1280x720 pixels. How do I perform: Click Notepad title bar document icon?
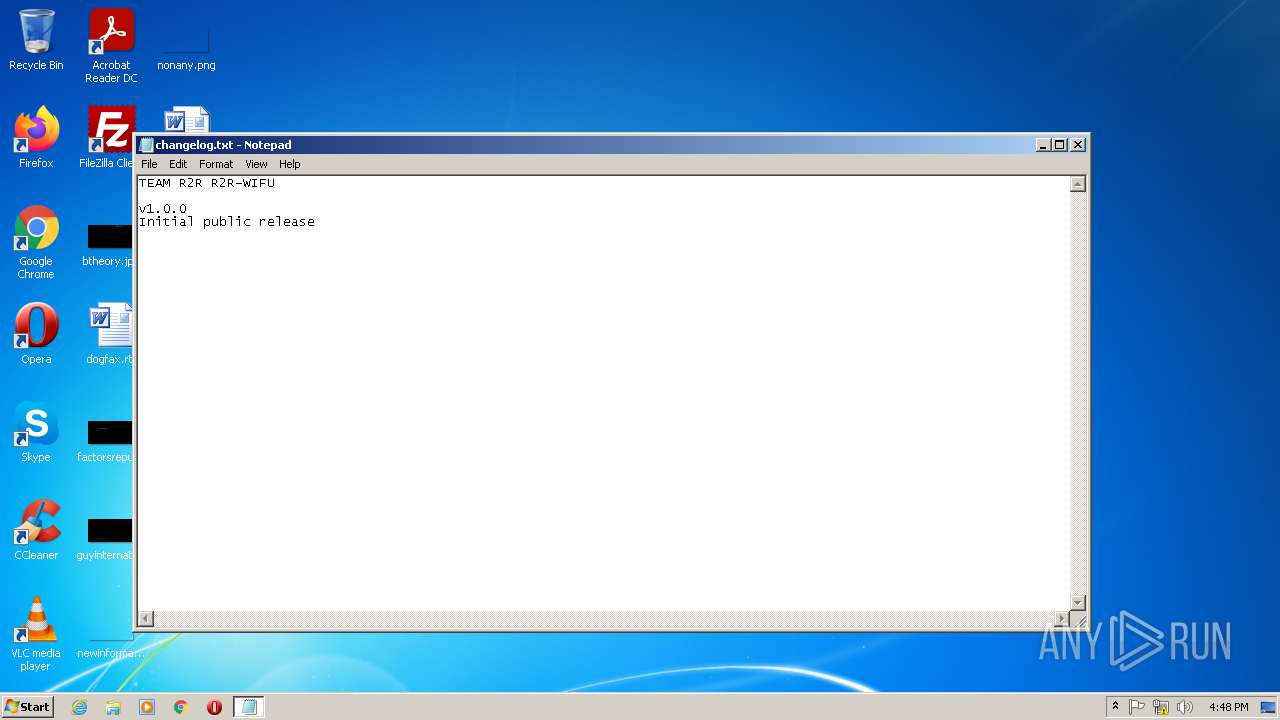(146, 145)
